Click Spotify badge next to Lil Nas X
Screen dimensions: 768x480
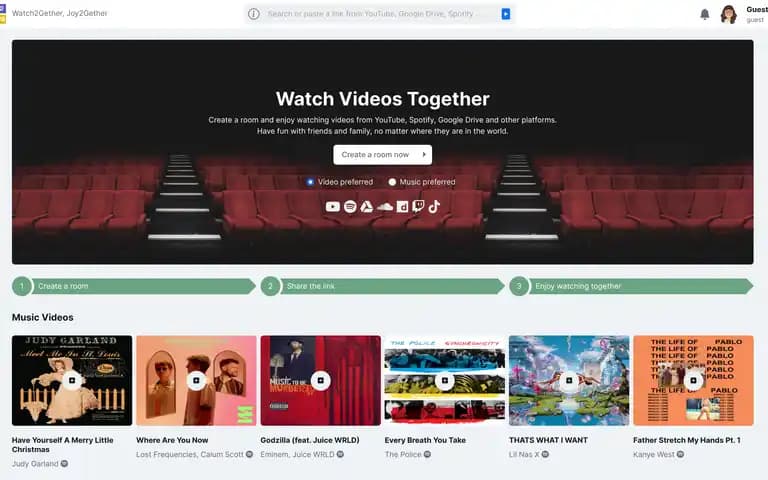click(545, 454)
